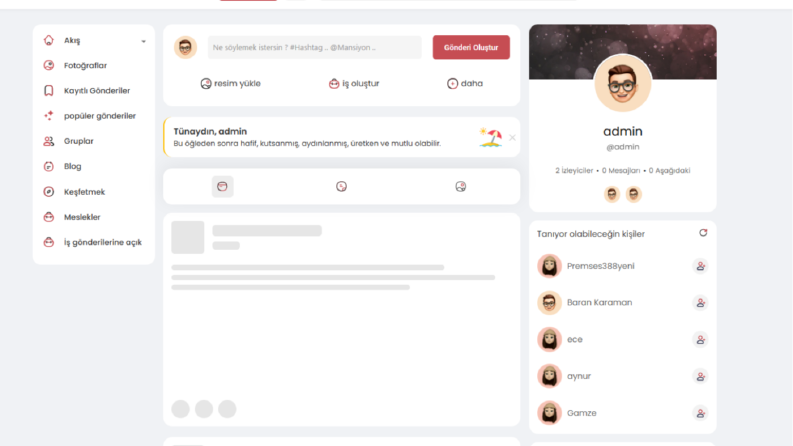Click the add-user icon beside ece

pos(700,340)
